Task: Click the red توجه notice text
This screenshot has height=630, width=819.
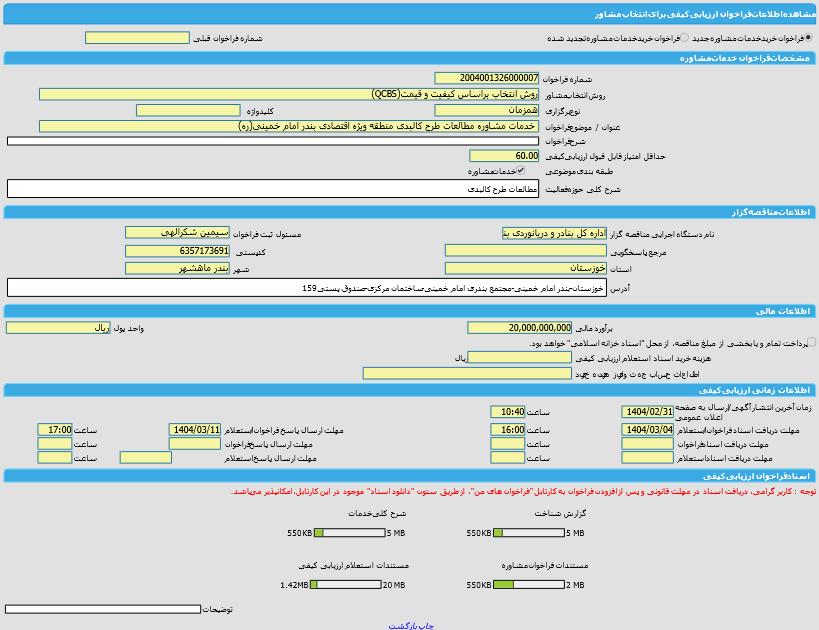Action: click(x=523, y=492)
